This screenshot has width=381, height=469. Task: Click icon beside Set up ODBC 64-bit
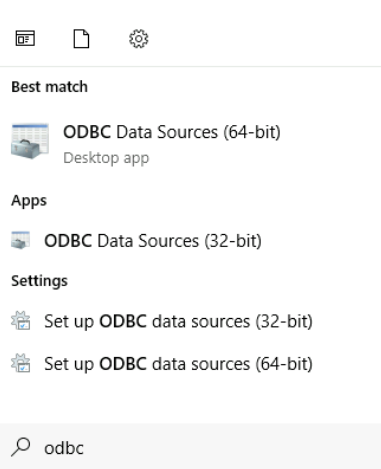coord(21,363)
